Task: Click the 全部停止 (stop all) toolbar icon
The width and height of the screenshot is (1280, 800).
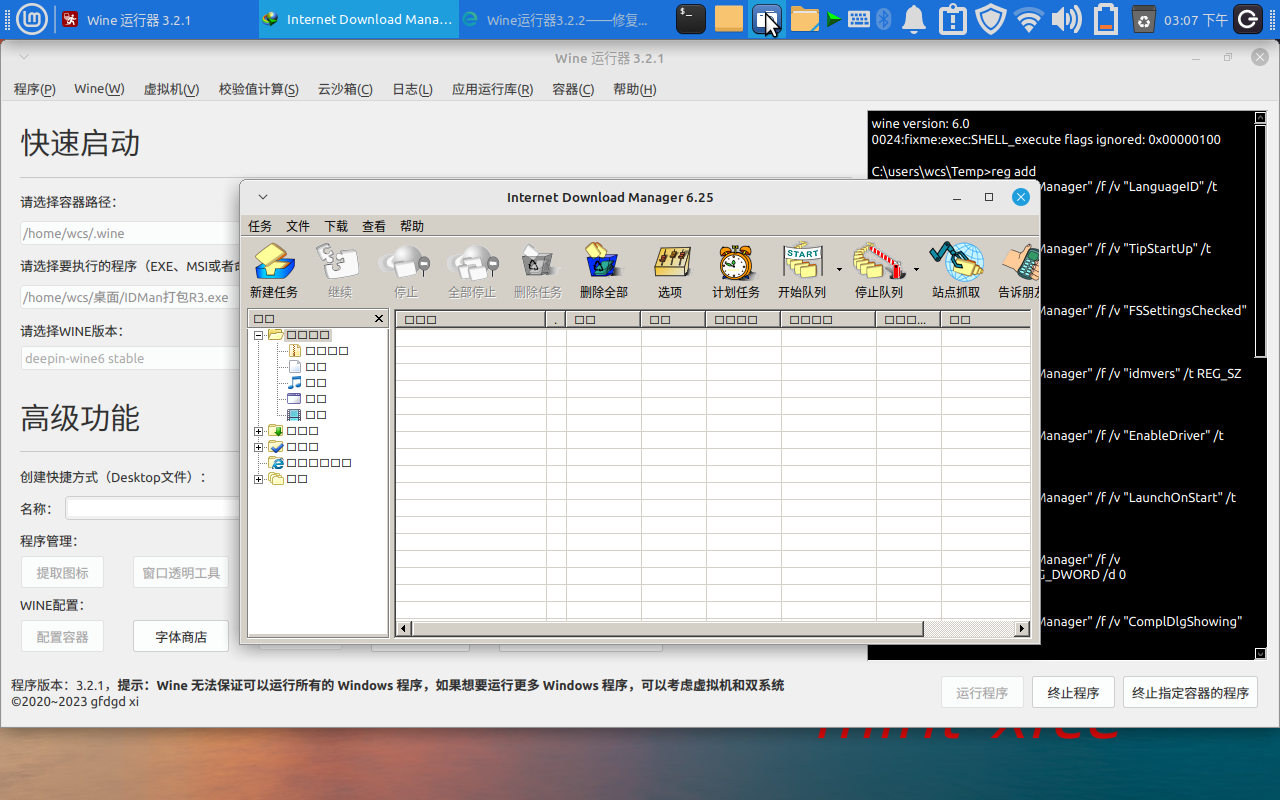Action: 471,264
